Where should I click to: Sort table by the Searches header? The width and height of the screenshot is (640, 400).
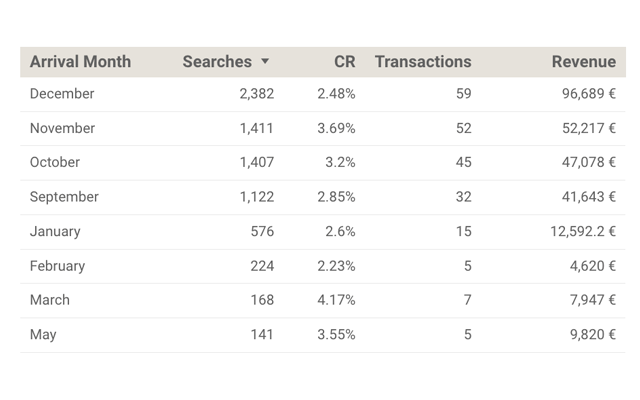(x=217, y=62)
